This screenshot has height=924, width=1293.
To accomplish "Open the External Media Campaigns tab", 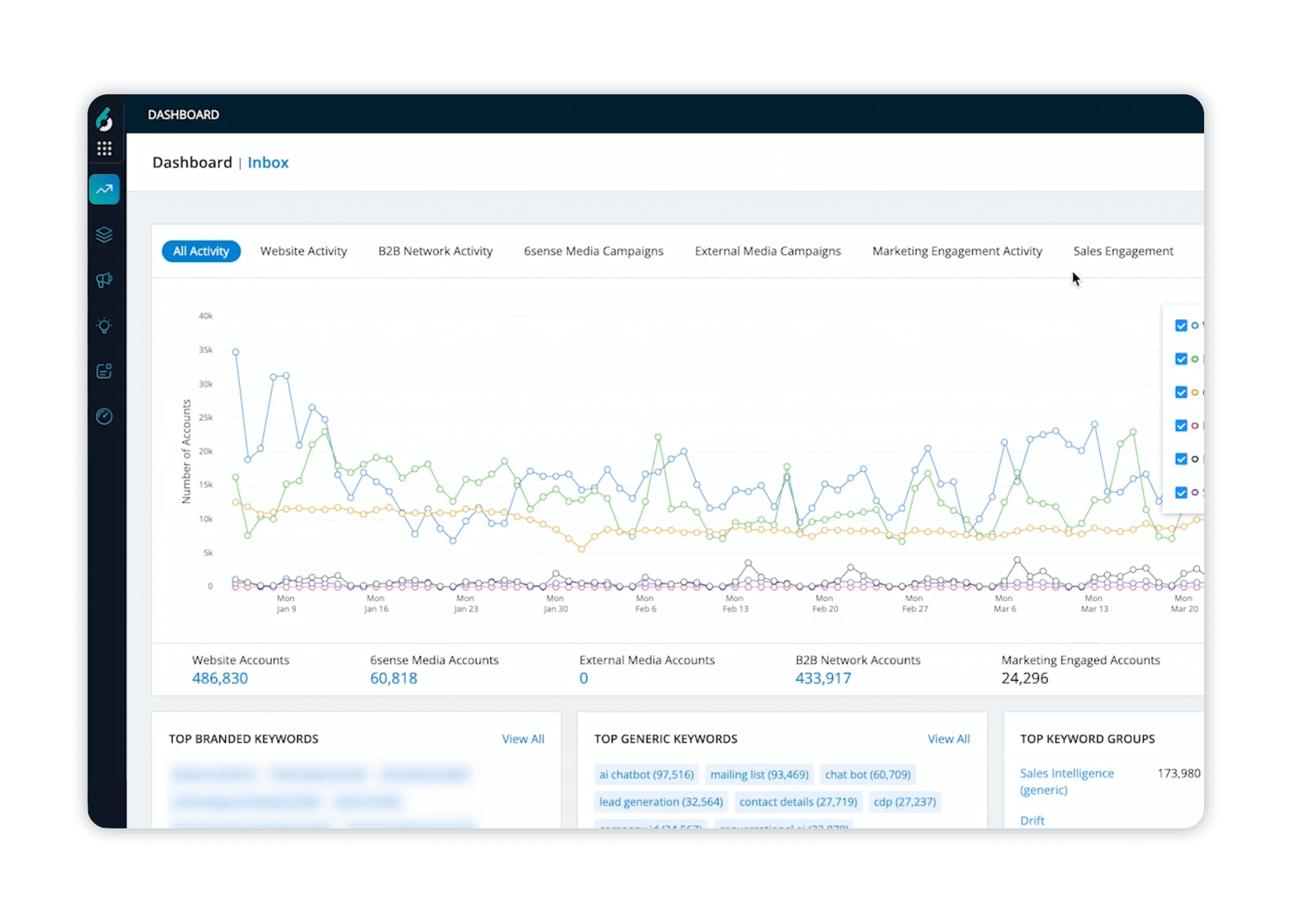I will coord(767,251).
